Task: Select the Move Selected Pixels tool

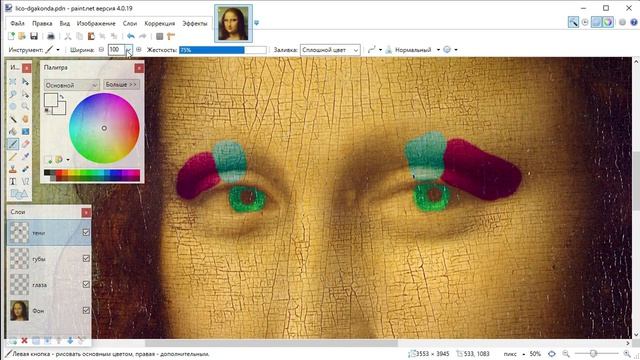Action: (x=25, y=82)
